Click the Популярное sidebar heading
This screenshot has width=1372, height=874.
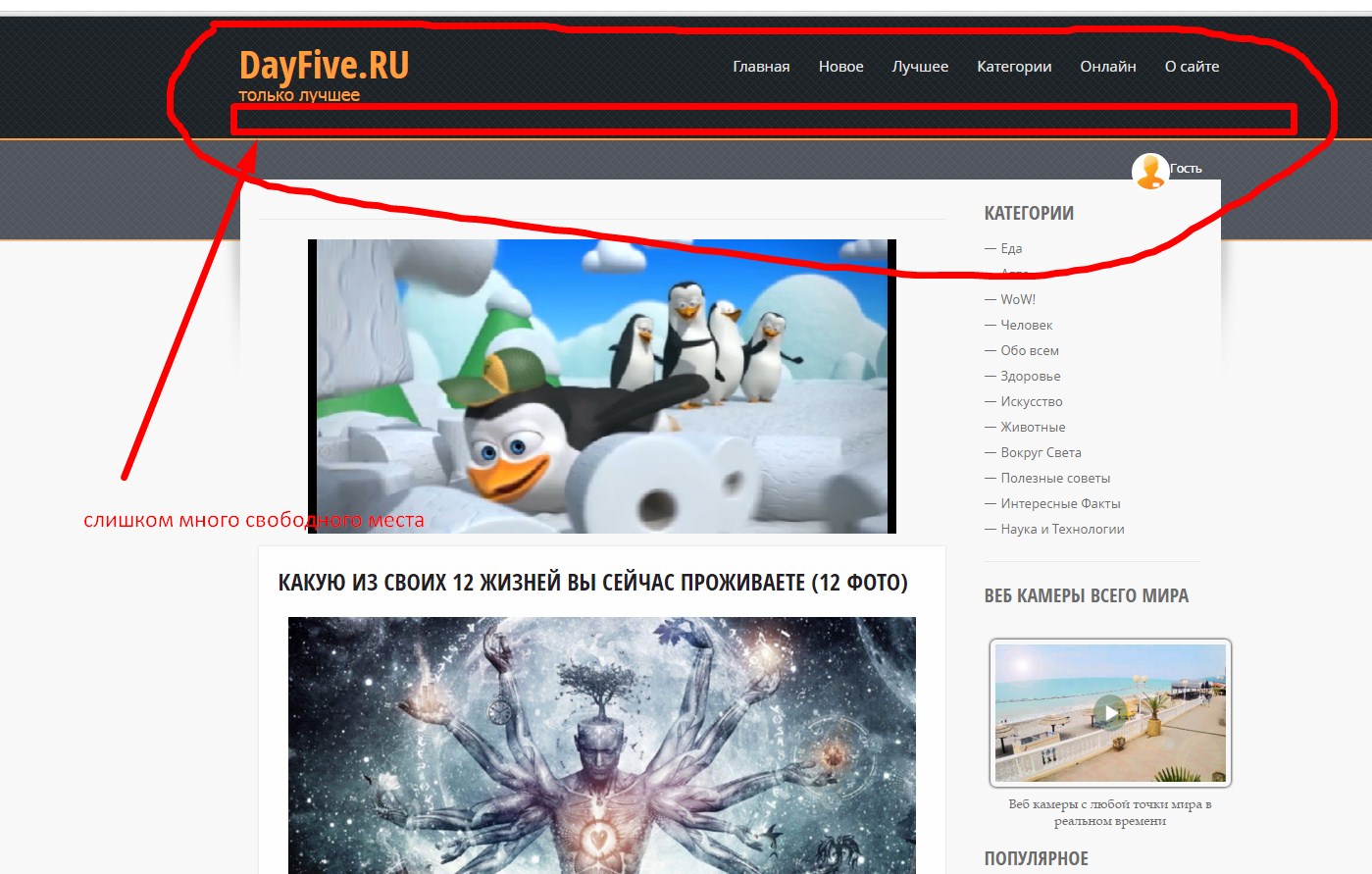[x=1037, y=858]
